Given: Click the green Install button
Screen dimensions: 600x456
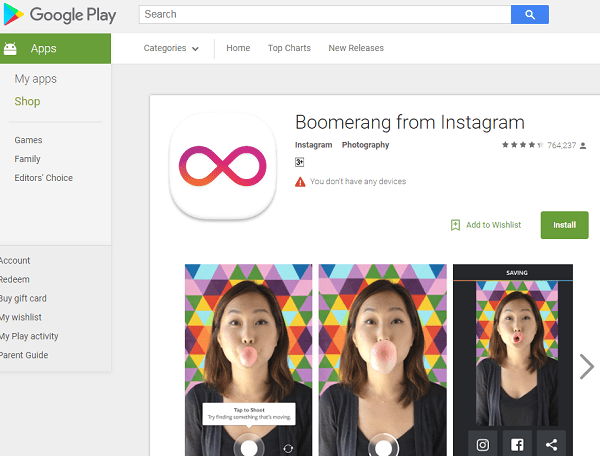Looking at the screenshot, I should [564, 225].
